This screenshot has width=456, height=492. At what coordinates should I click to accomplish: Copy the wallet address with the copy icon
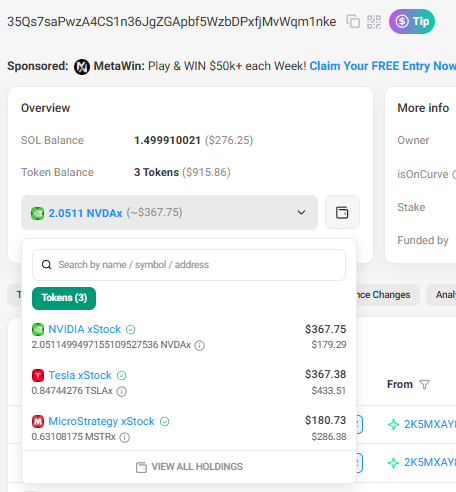pos(353,22)
